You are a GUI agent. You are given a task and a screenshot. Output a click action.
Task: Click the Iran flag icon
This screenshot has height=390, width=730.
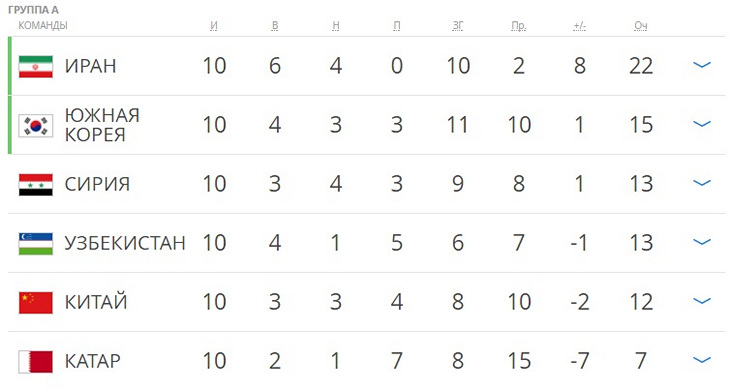click(36, 67)
